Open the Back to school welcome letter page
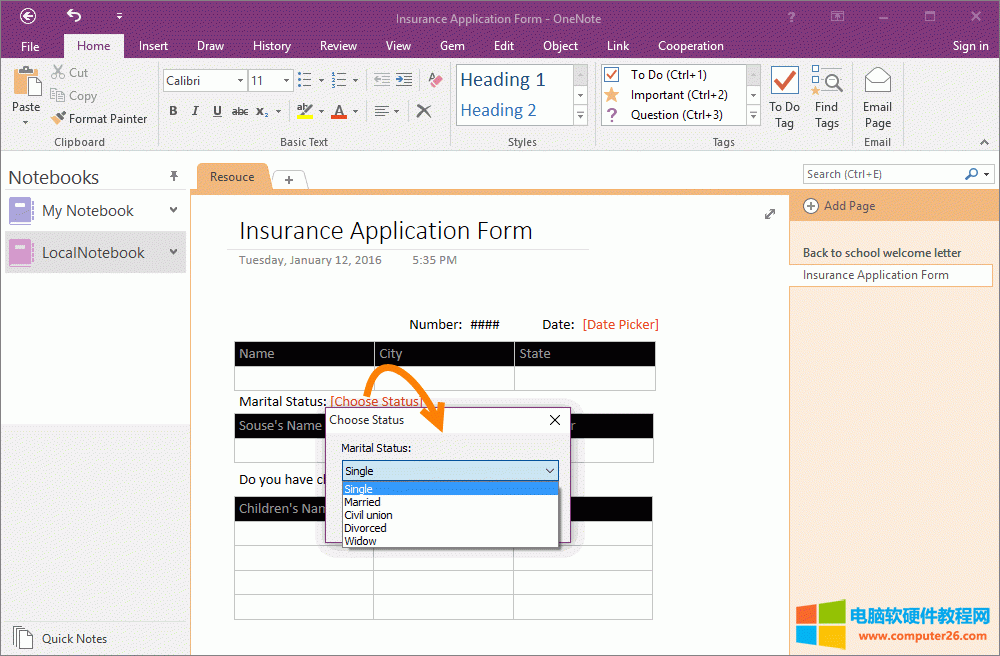 coord(882,253)
